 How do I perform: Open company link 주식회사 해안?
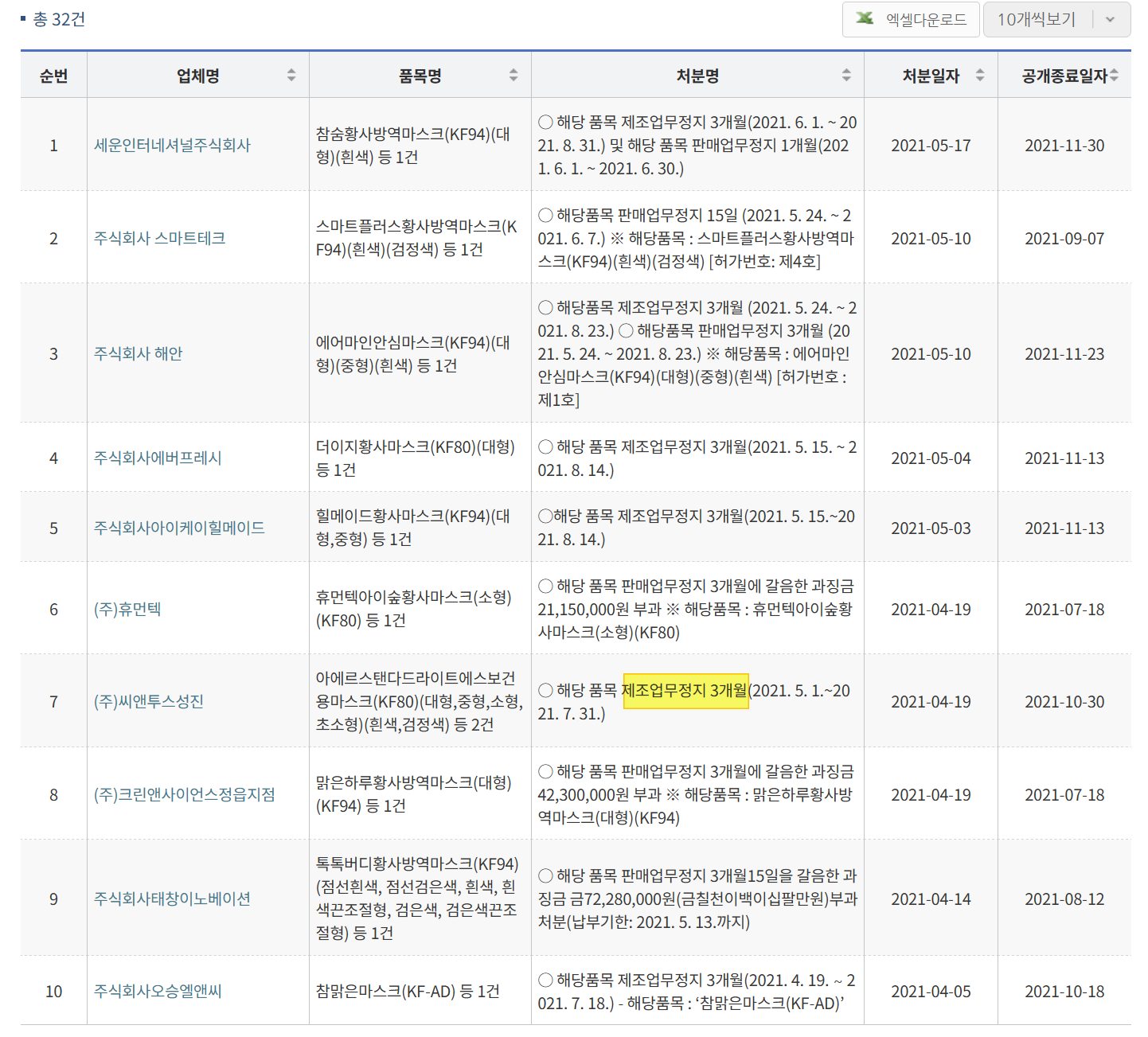[138, 353]
